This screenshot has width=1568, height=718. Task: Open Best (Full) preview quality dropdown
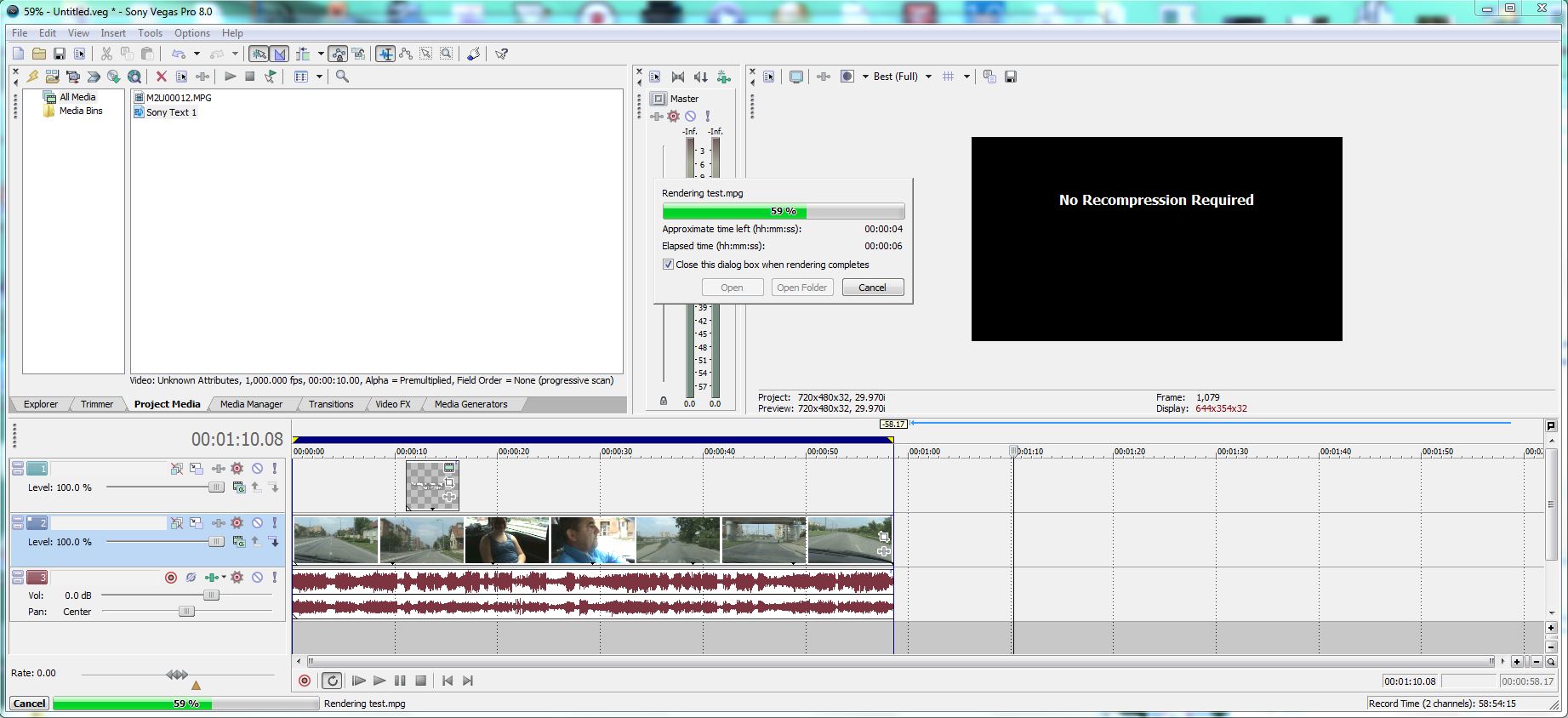click(x=928, y=77)
